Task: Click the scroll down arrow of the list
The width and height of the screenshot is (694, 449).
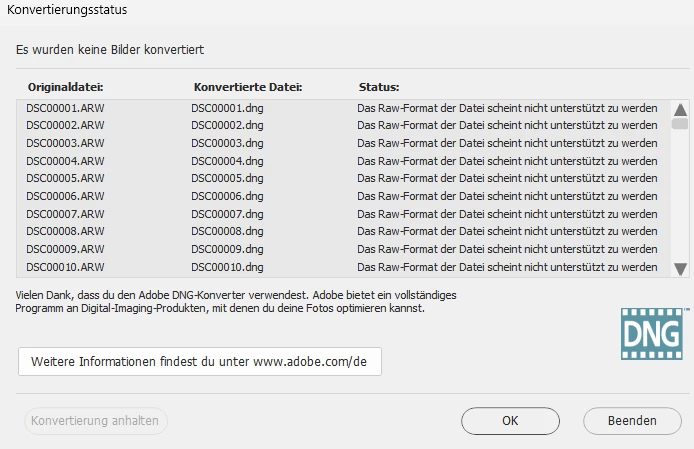Action: pyautogui.click(x=680, y=269)
